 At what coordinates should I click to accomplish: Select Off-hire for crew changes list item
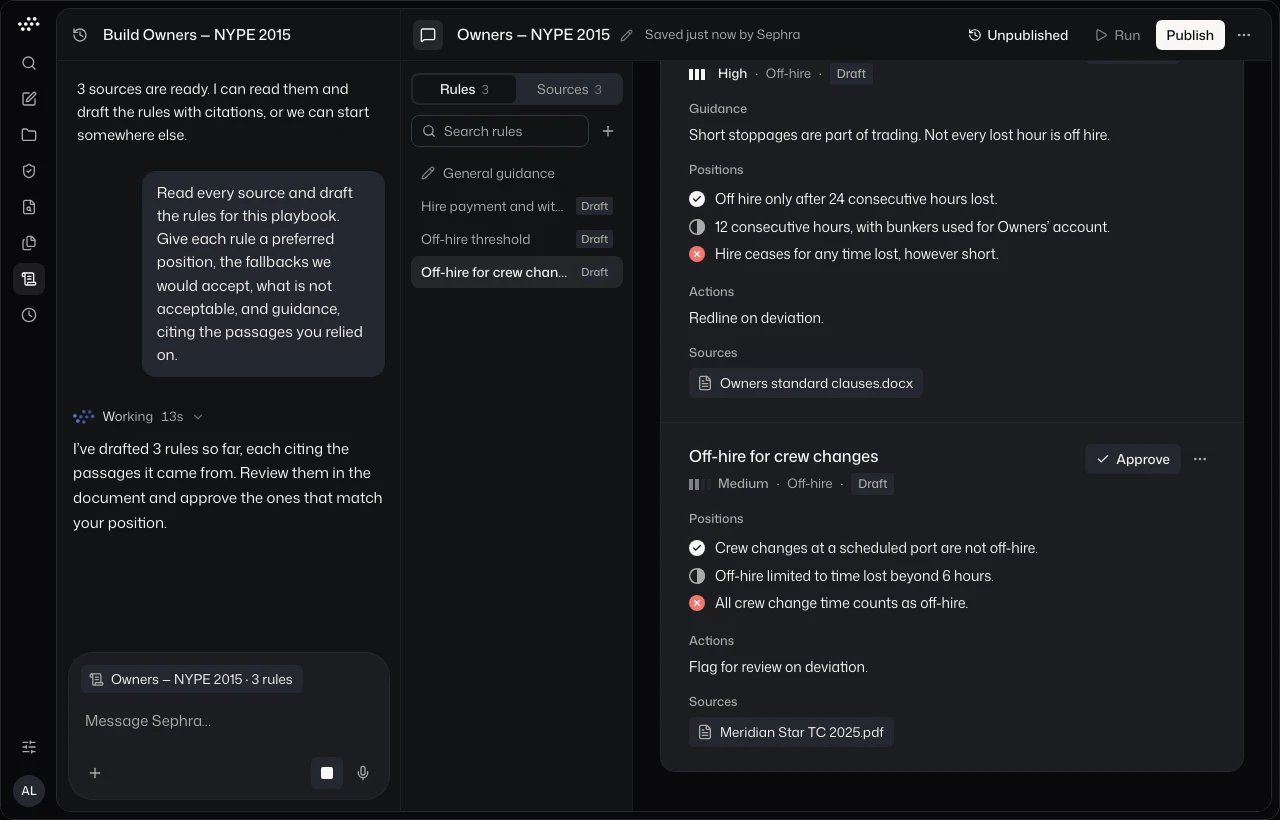[x=517, y=272]
